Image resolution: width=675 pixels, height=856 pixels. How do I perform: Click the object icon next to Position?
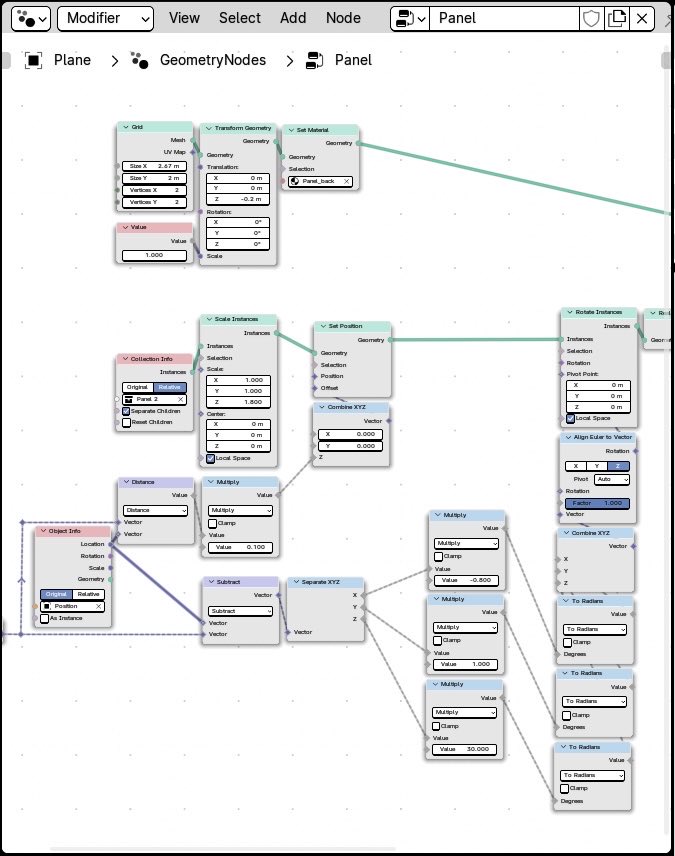(x=46, y=607)
